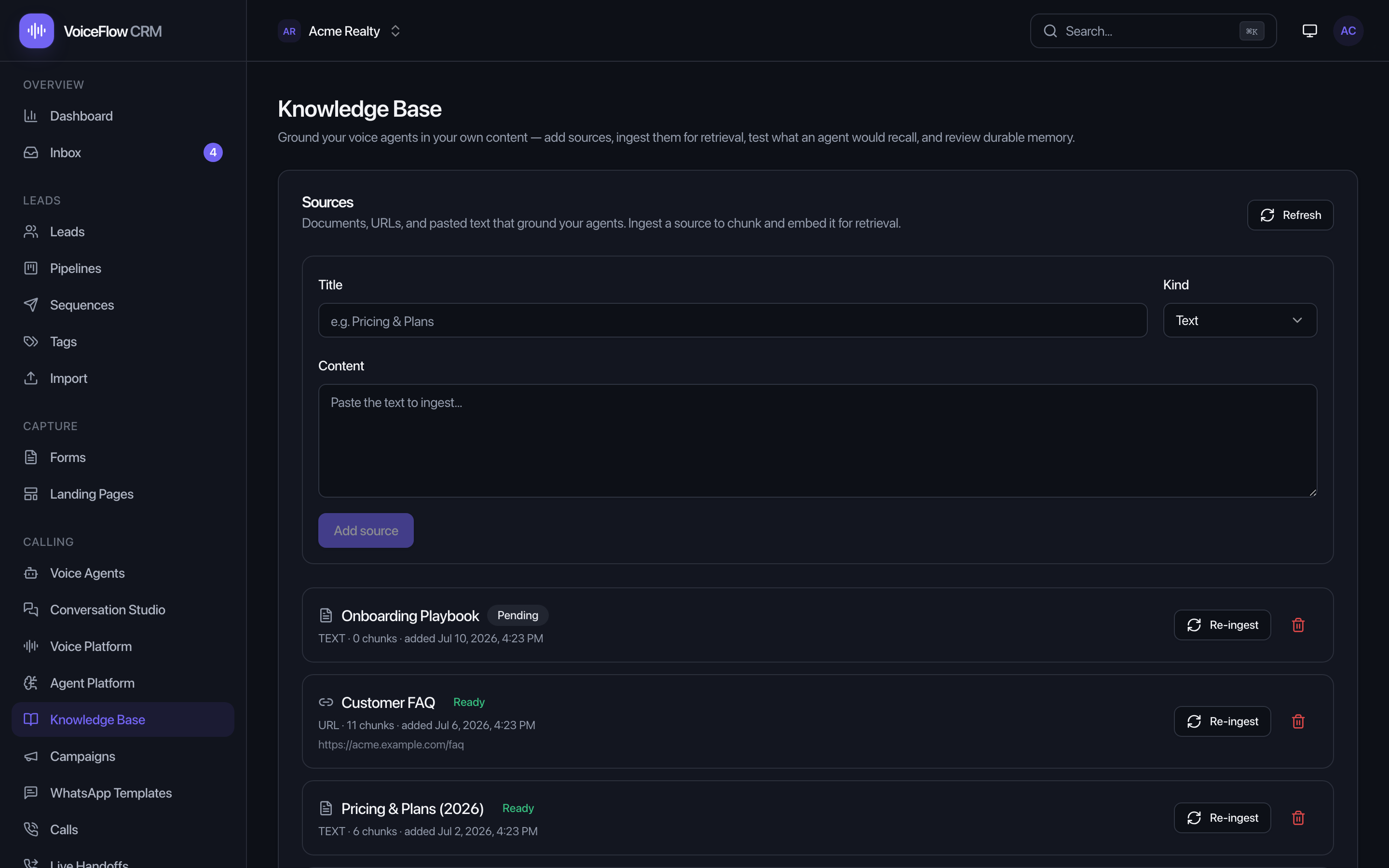Click the Import upload icon

pyautogui.click(x=31, y=379)
